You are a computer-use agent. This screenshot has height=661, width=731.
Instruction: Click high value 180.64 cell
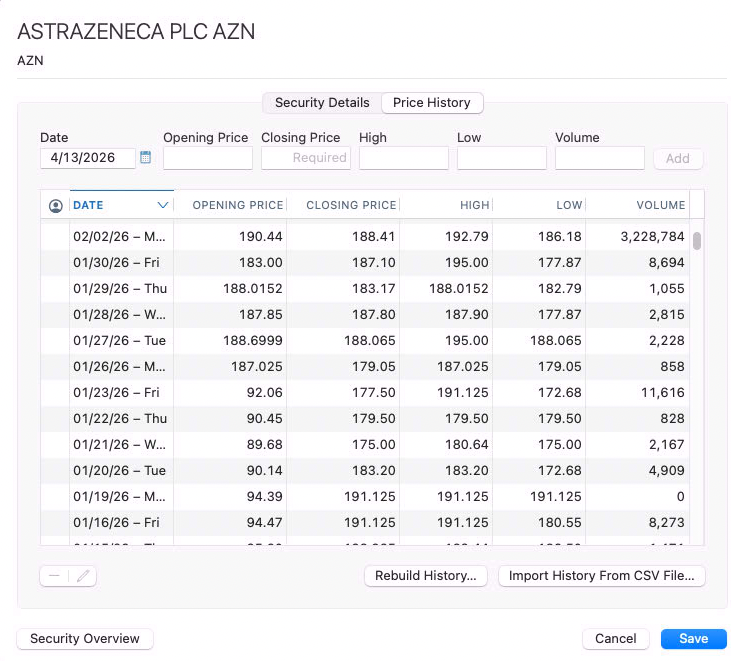point(467,445)
